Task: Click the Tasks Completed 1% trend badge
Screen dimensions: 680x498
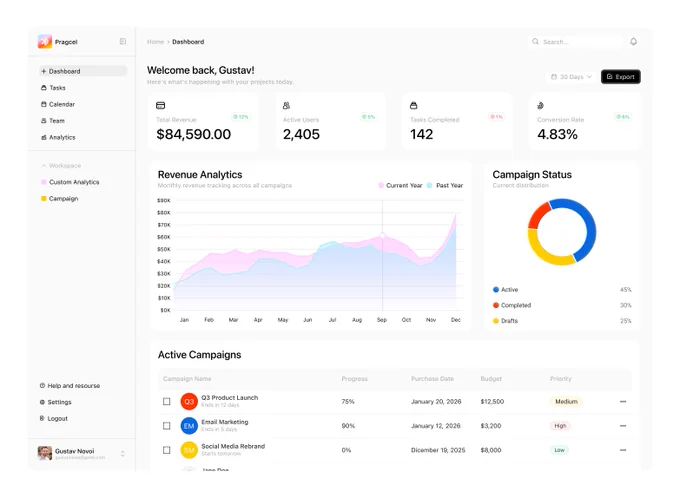Action: point(496,117)
